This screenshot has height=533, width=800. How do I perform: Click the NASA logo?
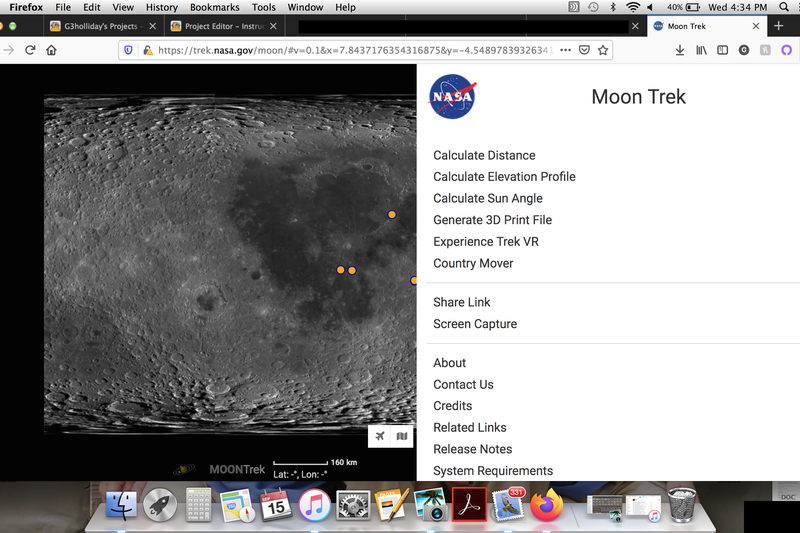coord(453,96)
